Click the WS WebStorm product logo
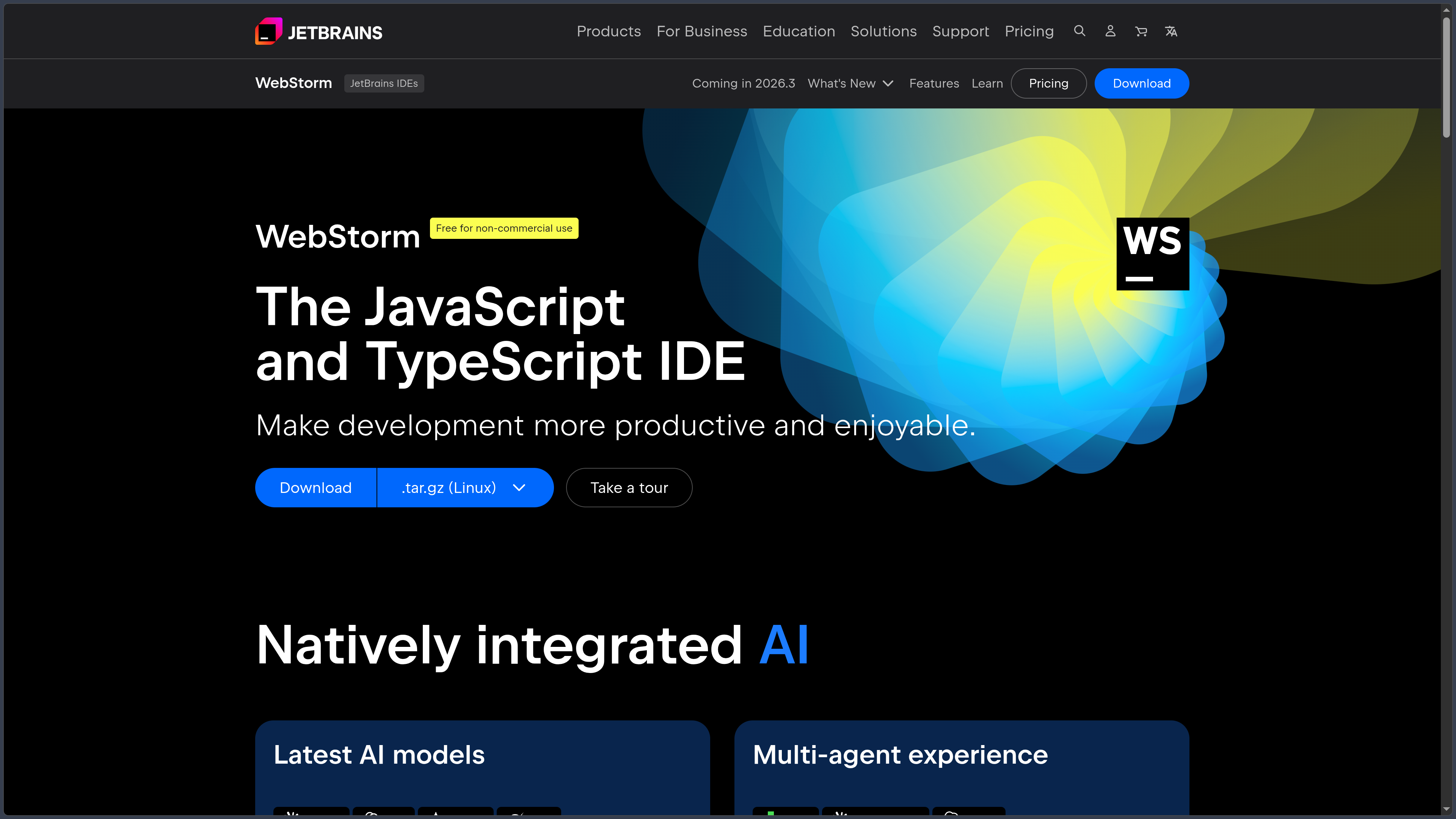The height and width of the screenshot is (819, 1456). (x=1153, y=254)
